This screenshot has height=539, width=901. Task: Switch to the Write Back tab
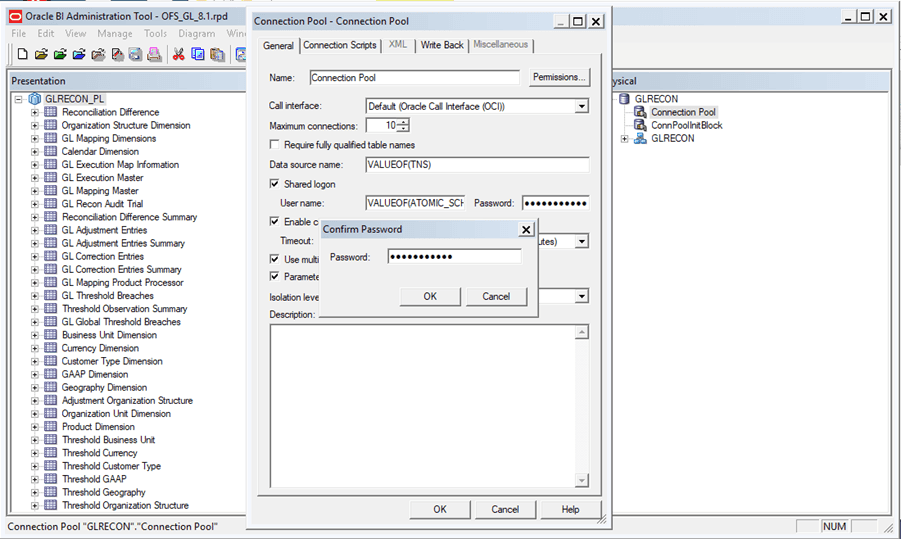pos(441,45)
